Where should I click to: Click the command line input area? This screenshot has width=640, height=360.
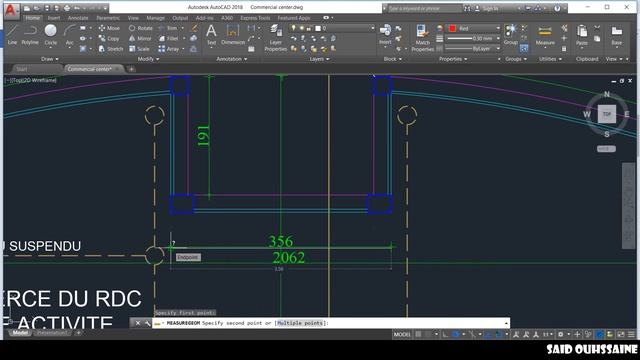click(x=331, y=323)
